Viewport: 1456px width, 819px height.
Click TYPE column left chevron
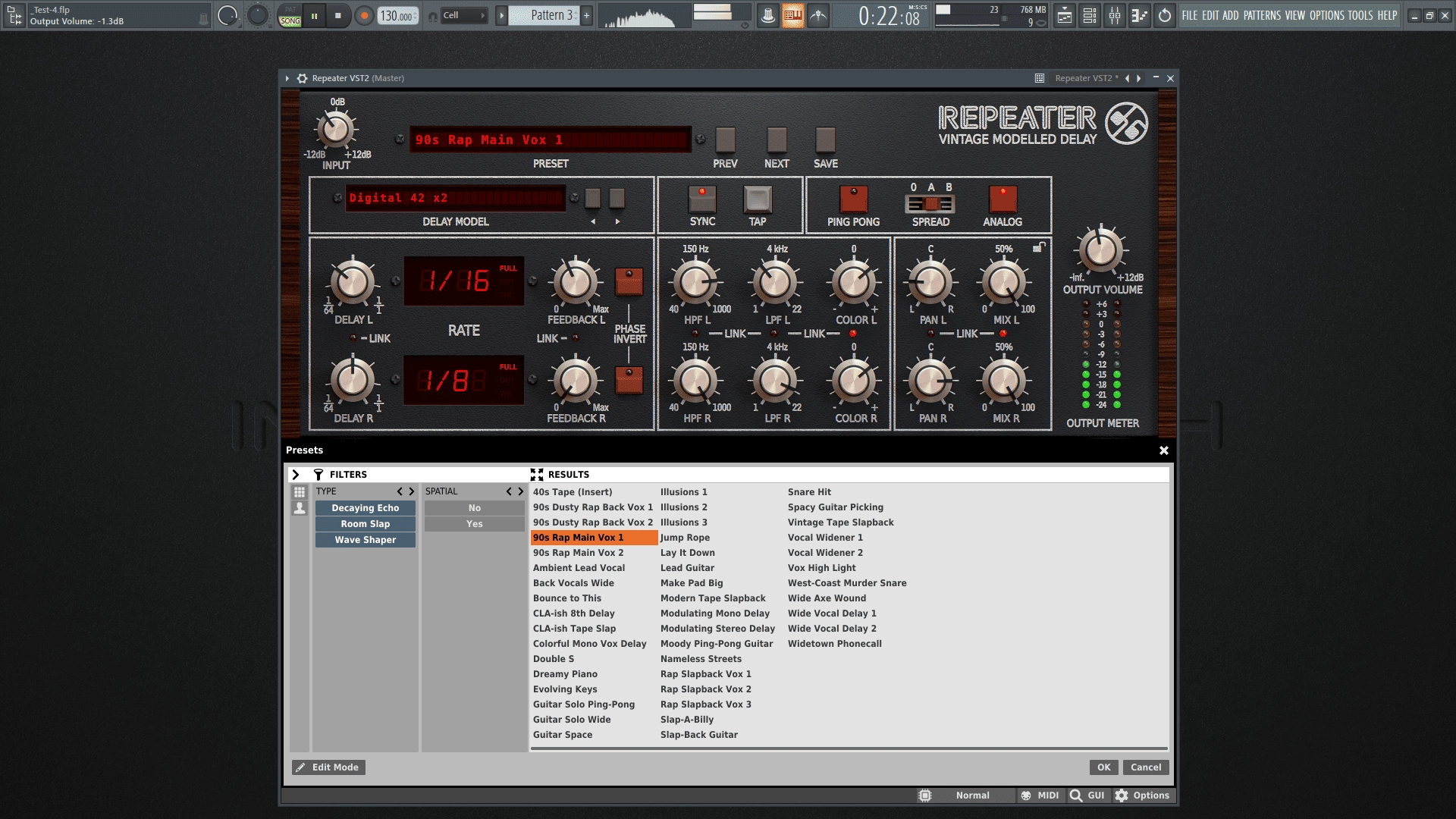point(400,491)
